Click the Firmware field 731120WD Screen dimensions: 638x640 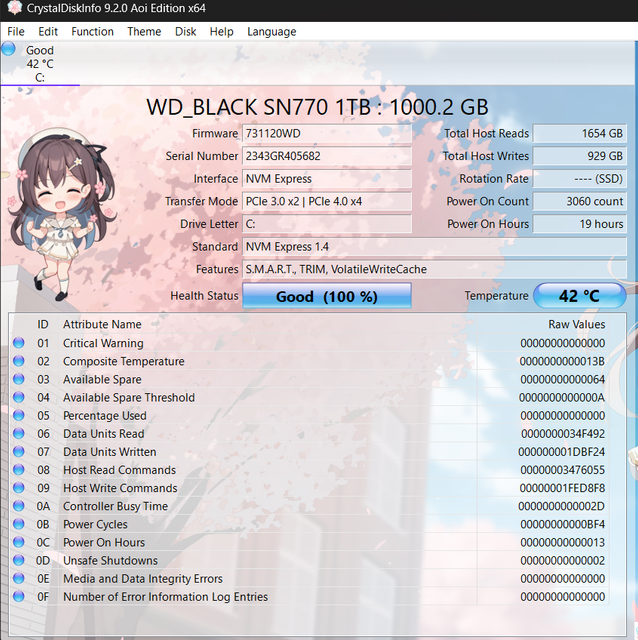327,133
